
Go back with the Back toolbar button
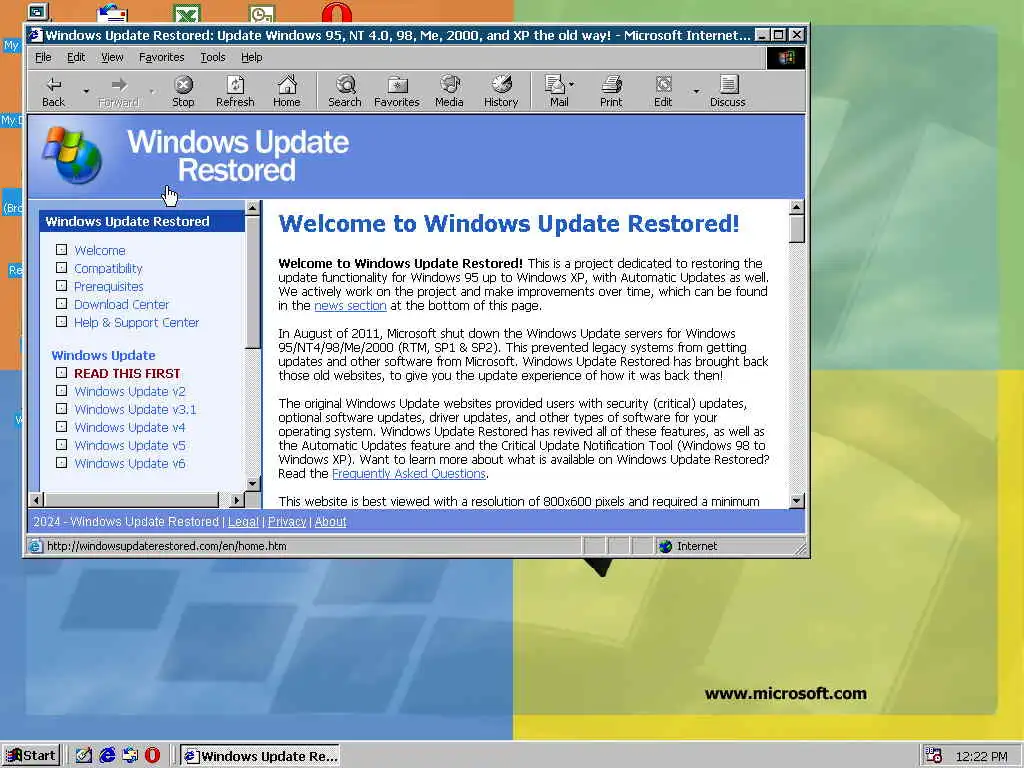54,91
